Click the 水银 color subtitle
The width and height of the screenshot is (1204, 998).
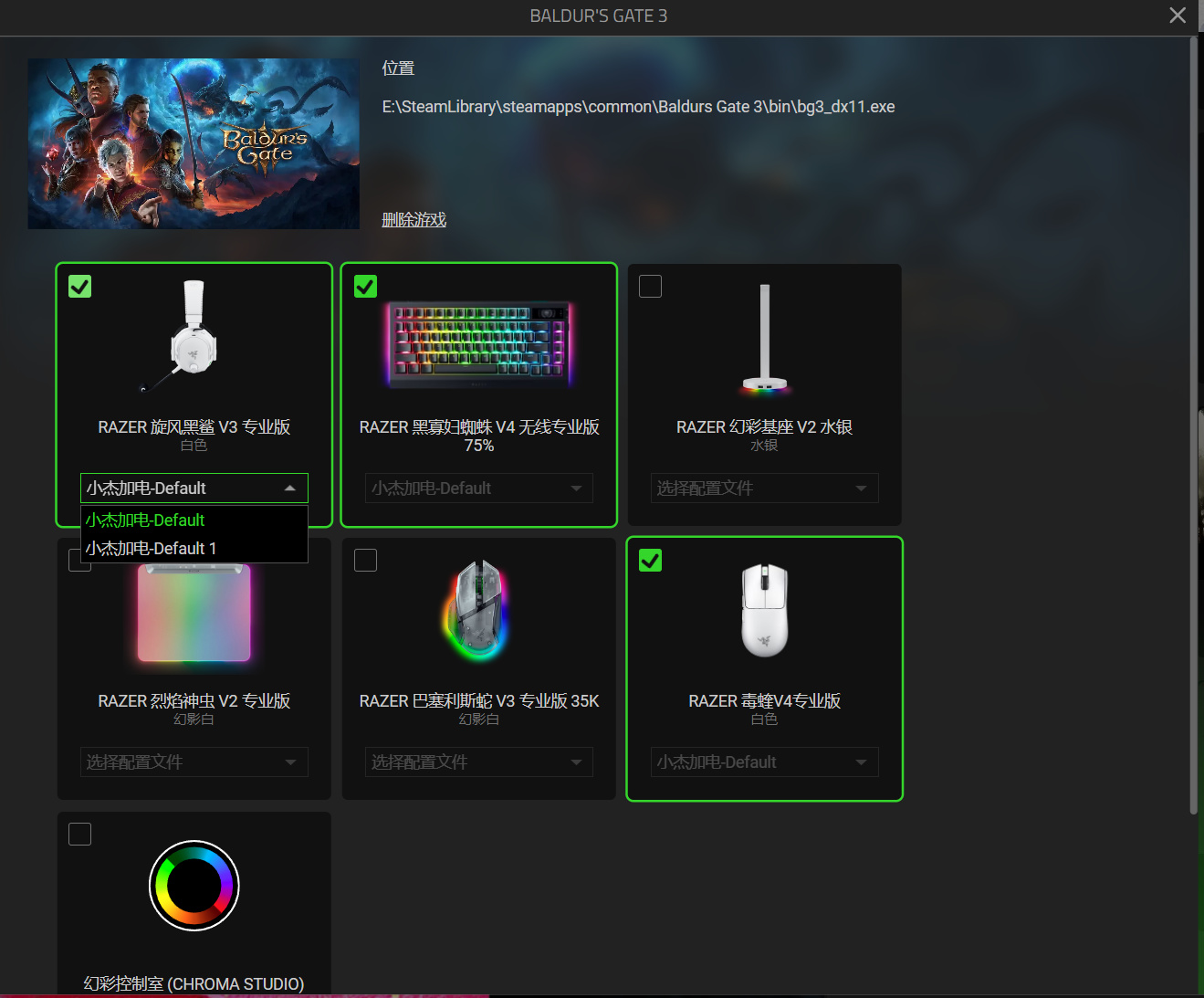(765, 446)
